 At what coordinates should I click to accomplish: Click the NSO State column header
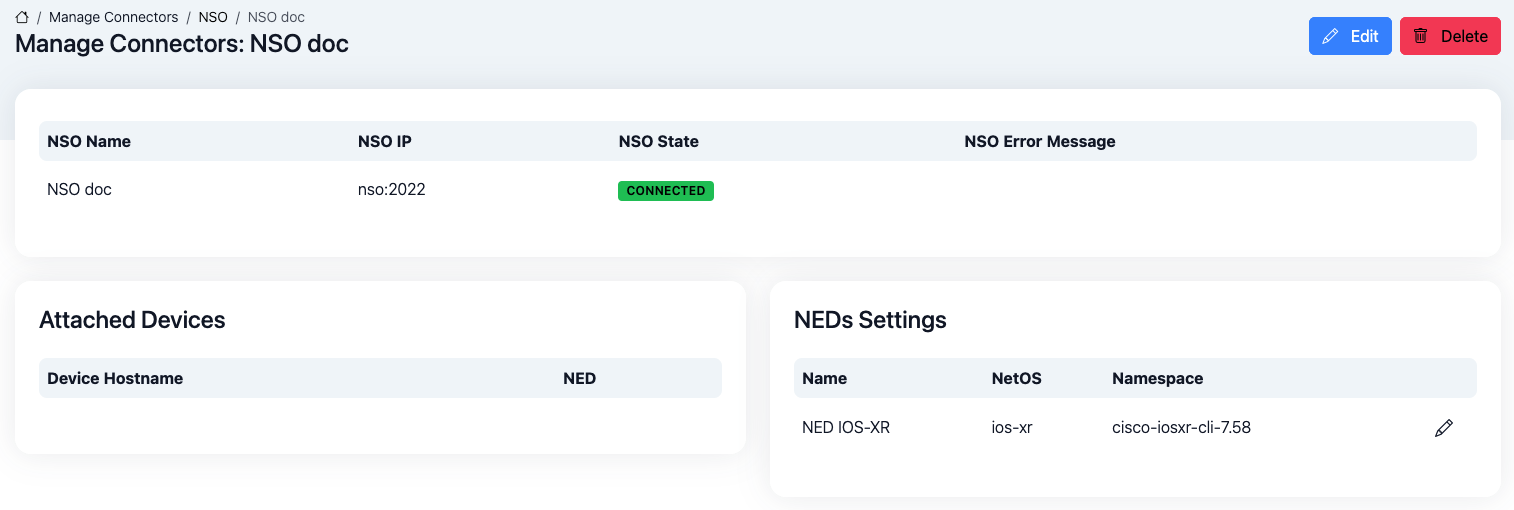(x=658, y=141)
